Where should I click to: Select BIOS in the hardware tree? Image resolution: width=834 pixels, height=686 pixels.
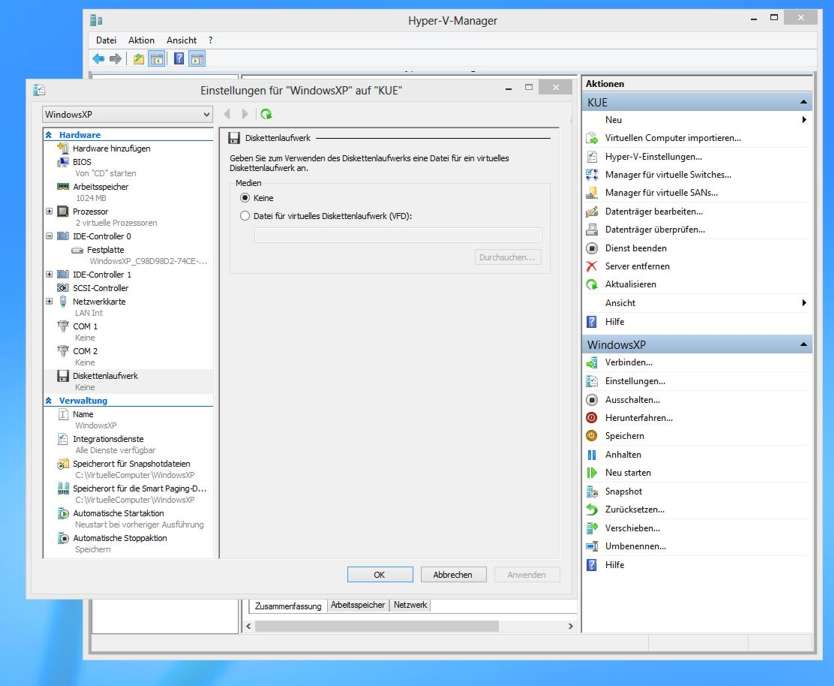click(82, 162)
